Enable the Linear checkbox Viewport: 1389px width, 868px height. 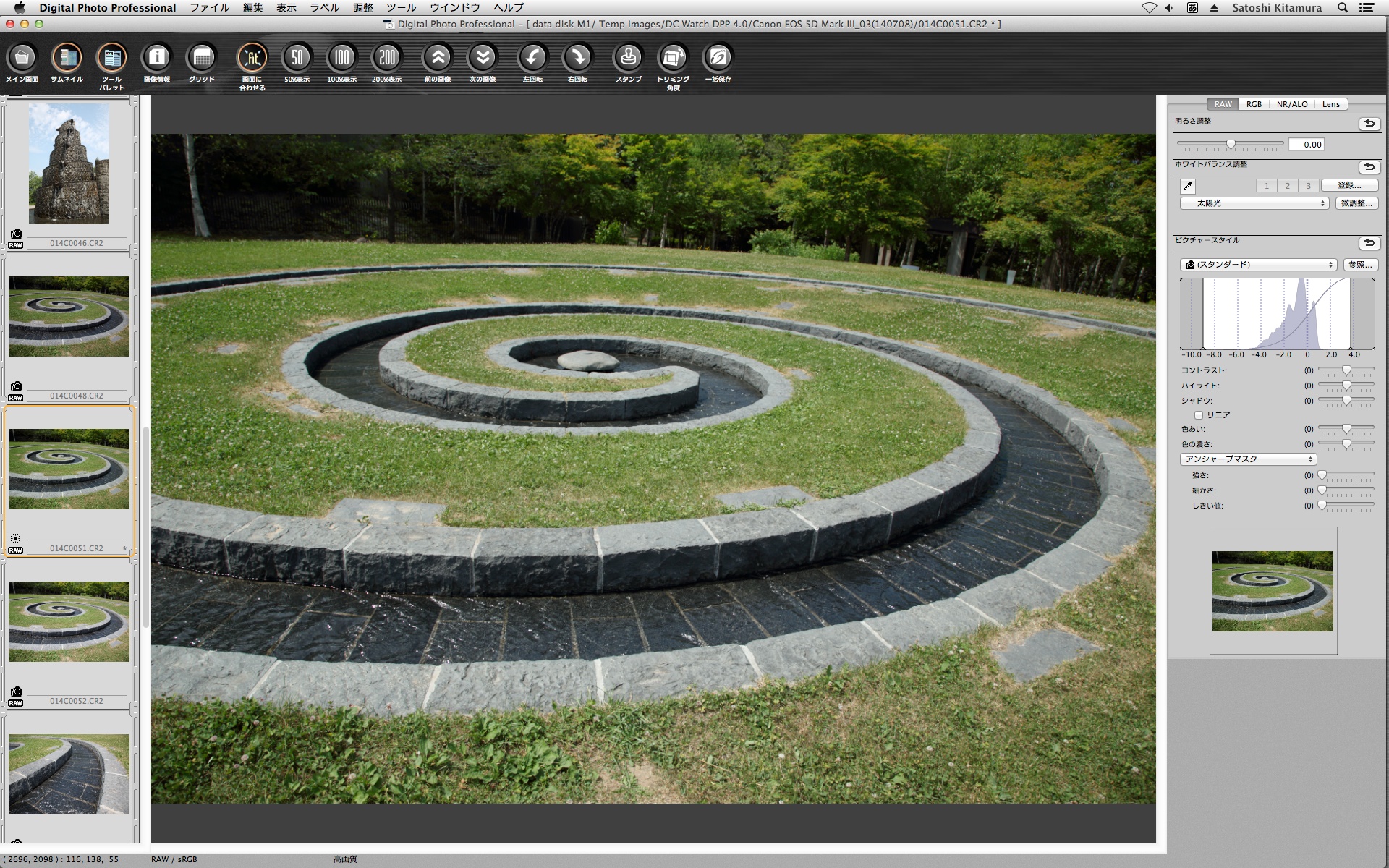point(1199,415)
